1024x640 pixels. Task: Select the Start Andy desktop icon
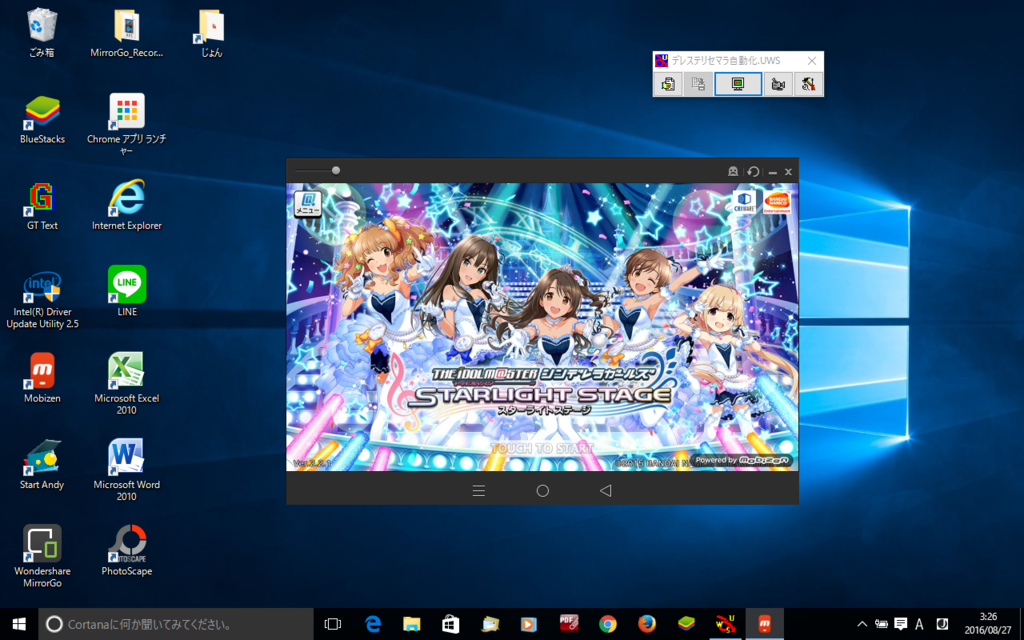tap(42, 464)
